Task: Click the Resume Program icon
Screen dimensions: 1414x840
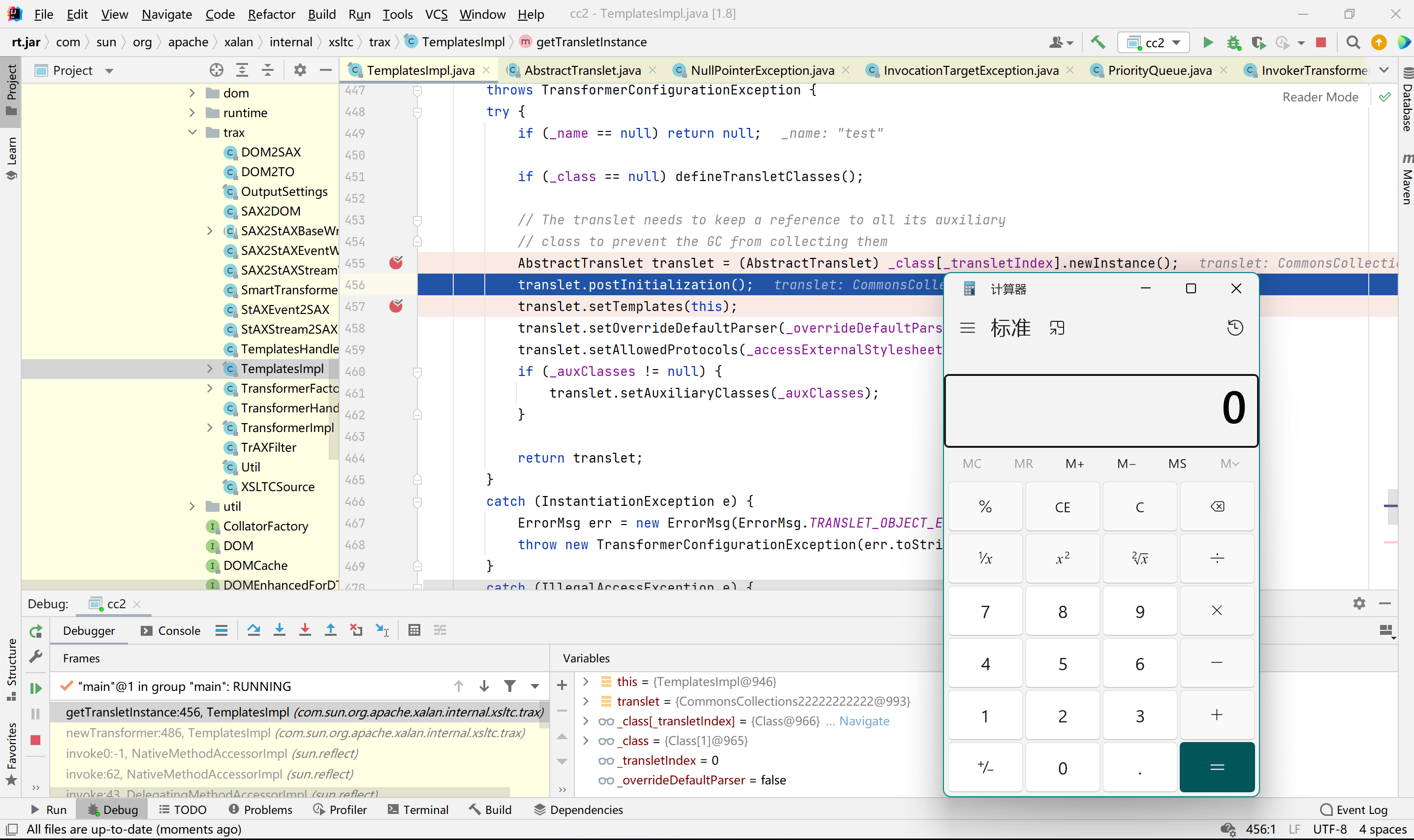Action: (35, 688)
